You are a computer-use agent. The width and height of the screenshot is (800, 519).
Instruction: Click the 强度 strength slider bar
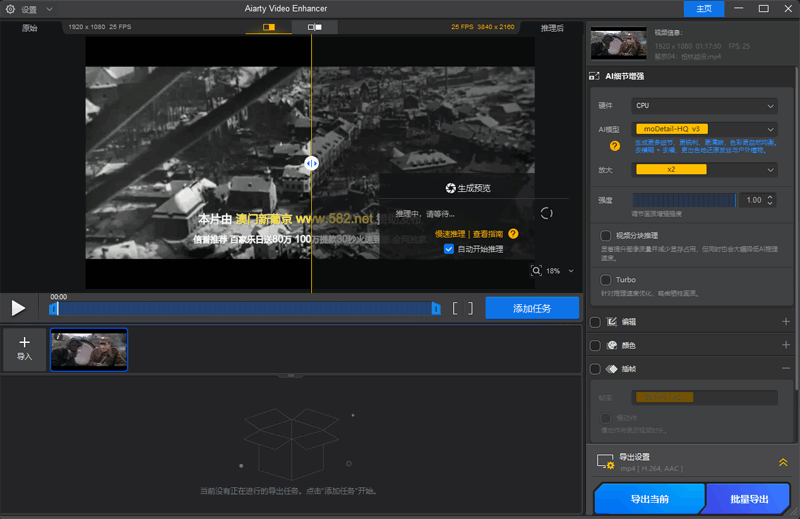tap(683, 200)
